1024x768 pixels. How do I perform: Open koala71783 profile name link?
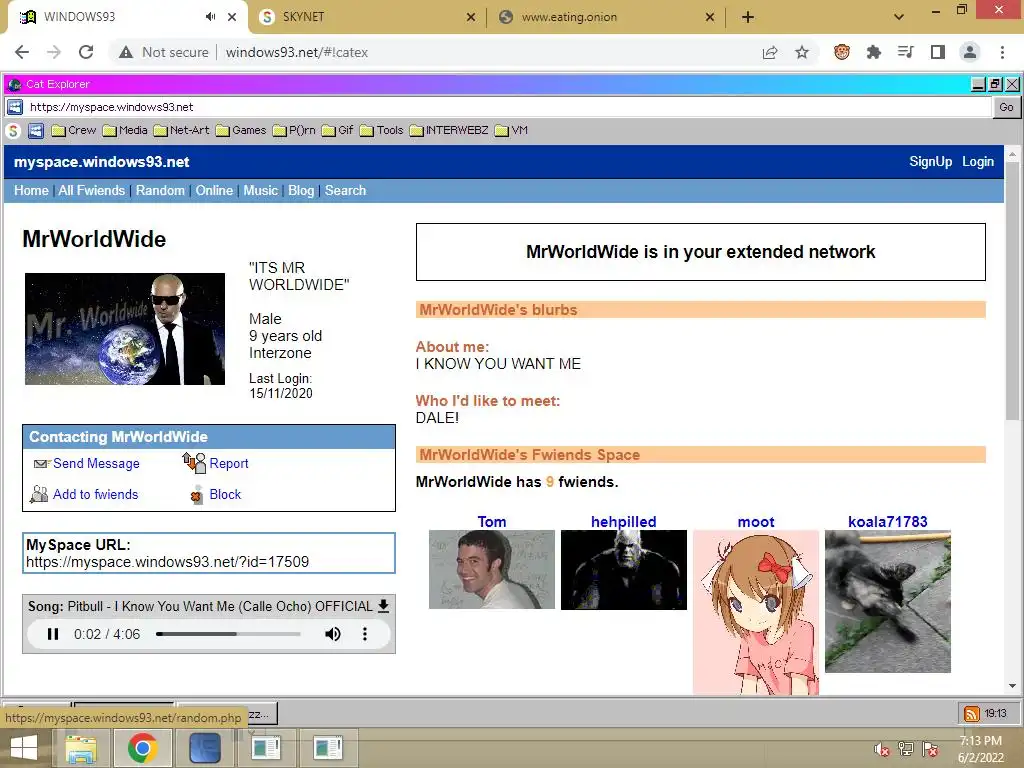click(x=888, y=522)
